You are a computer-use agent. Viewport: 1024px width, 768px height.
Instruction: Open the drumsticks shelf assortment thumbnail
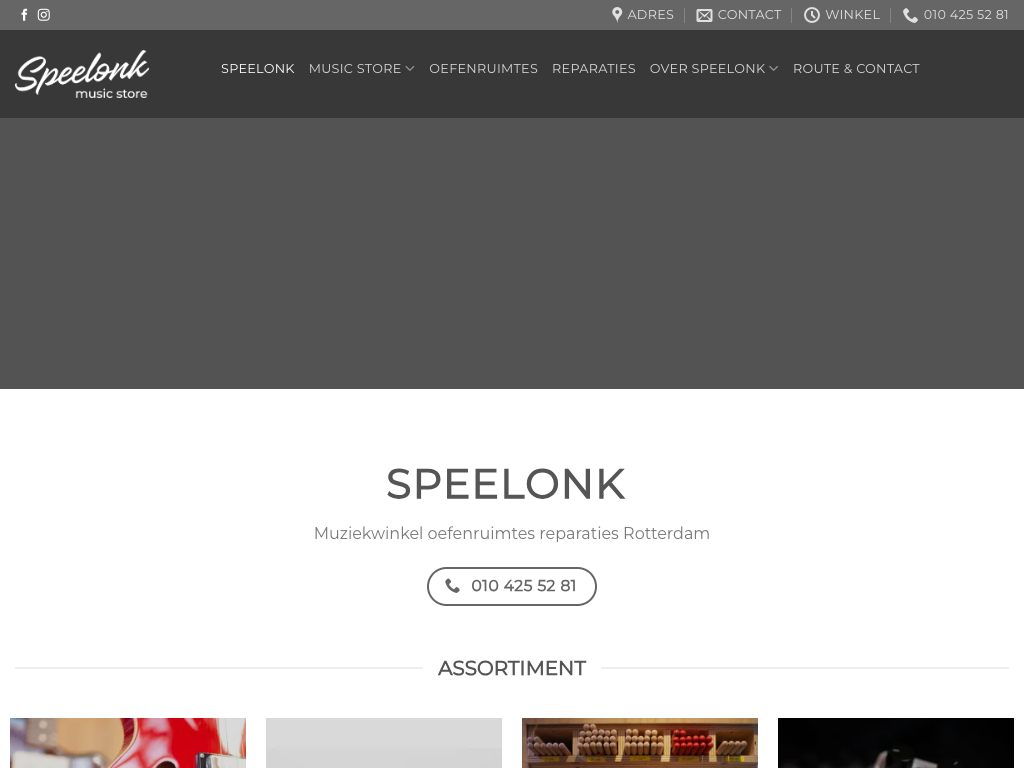640,743
